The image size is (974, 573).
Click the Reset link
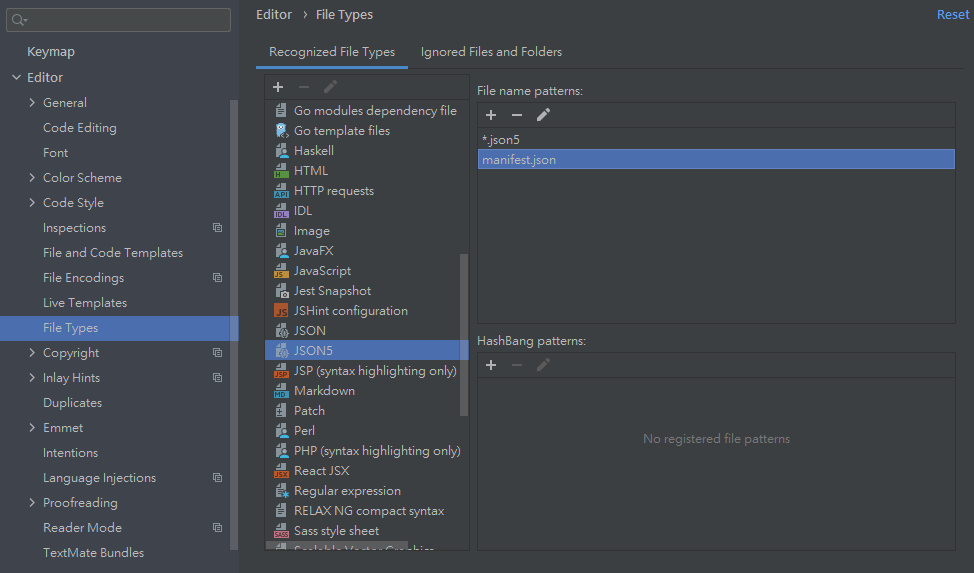pos(952,14)
